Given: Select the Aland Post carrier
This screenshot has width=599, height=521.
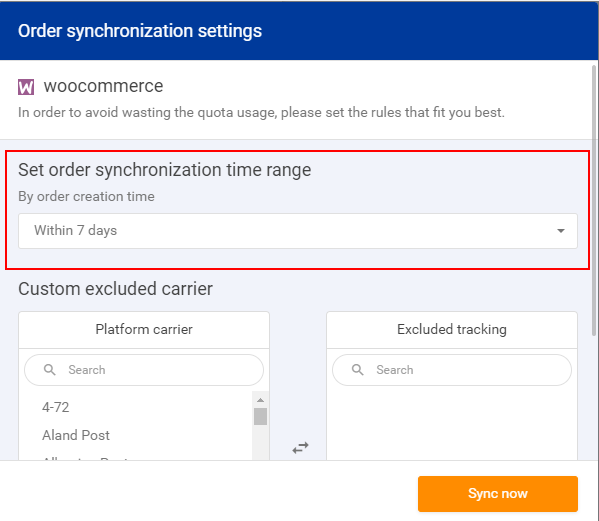Looking at the screenshot, I should coord(76,435).
